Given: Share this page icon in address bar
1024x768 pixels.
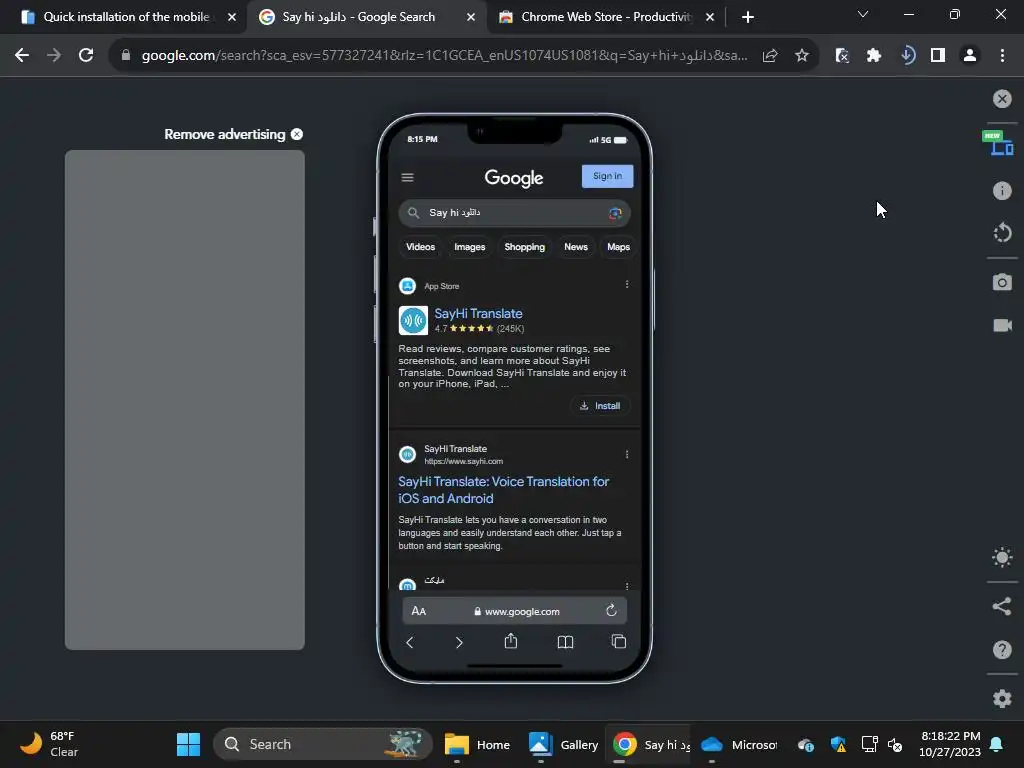Looking at the screenshot, I should [x=770, y=56].
